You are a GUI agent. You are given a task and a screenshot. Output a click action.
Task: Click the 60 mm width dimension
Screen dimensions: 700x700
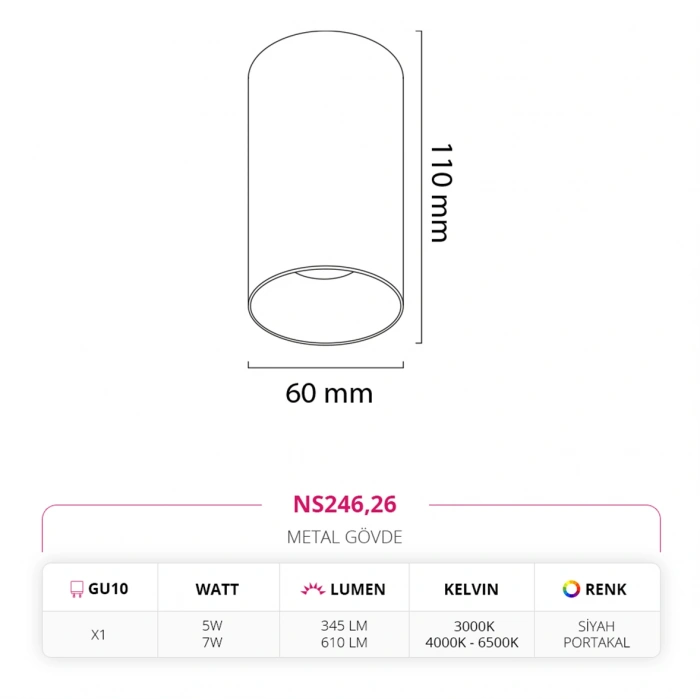point(329,393)
